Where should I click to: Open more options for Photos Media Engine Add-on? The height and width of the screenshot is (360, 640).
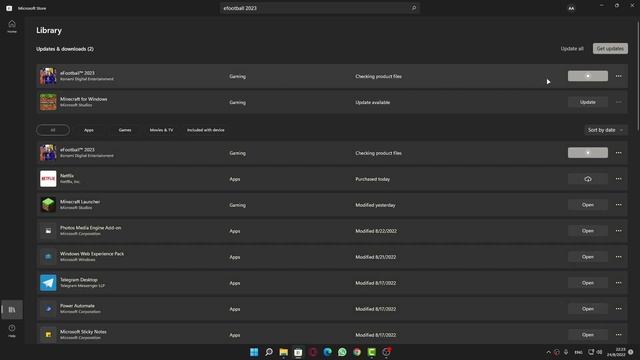click(619, 231)
